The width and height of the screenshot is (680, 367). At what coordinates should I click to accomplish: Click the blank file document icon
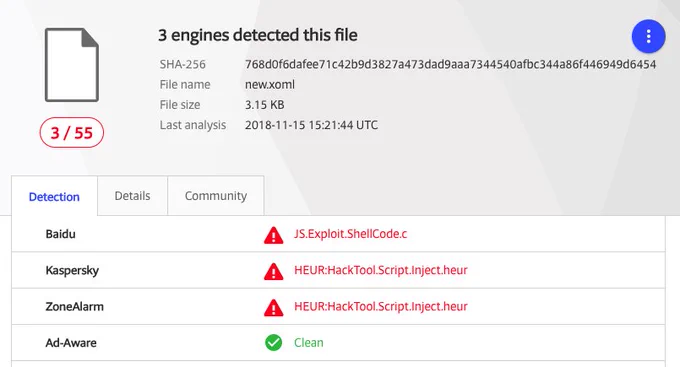(x=72, y=65)
